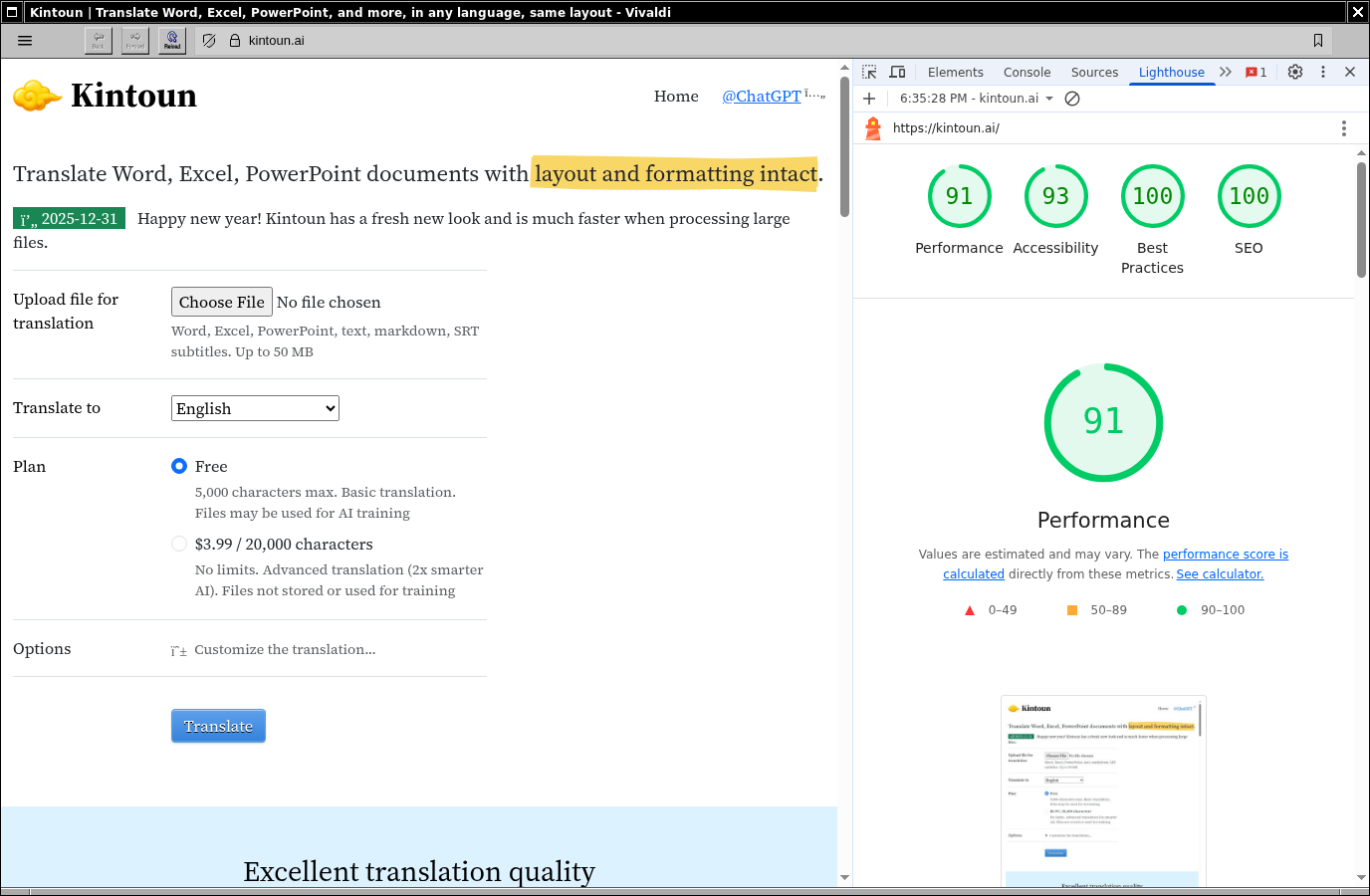The height and width of the screenshot is (896, 1370).
Task: Open DevTools settings with the gear icon
Action: tap(1294, 71)
